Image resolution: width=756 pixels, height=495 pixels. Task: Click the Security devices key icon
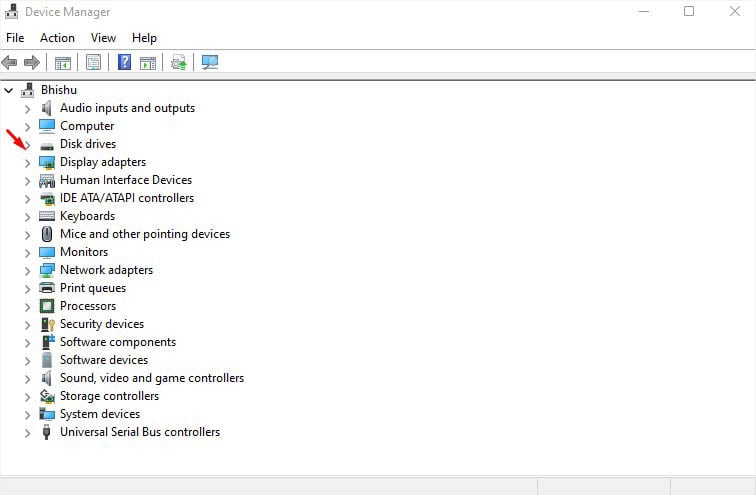point(48,324)
